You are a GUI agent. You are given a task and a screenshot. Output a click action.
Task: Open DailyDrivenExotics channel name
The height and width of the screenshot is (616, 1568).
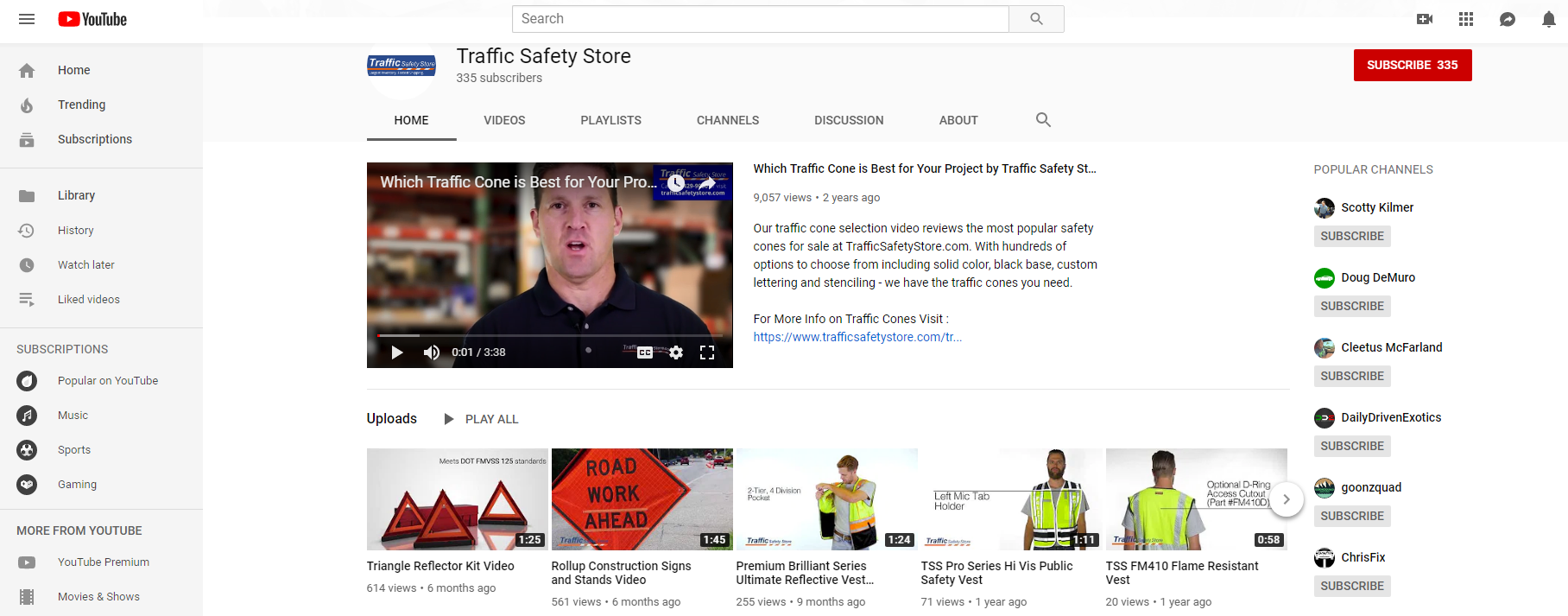(x=1391, y=417)
